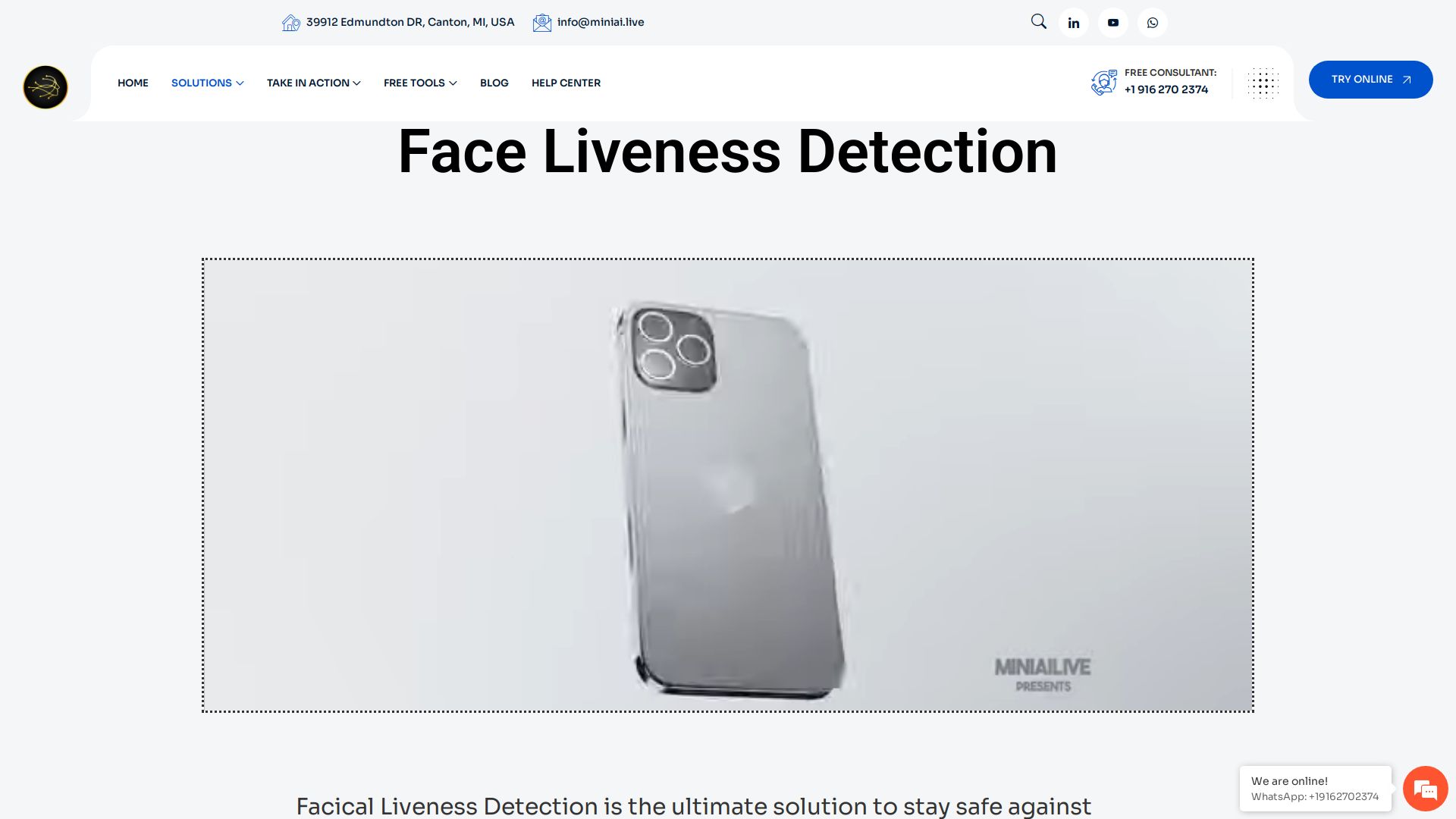The width and height of the screenshot is (1456, 819).
Task: Click the MiniAiLive round logo
Action: pyautogui.click(x=45, y=87)
